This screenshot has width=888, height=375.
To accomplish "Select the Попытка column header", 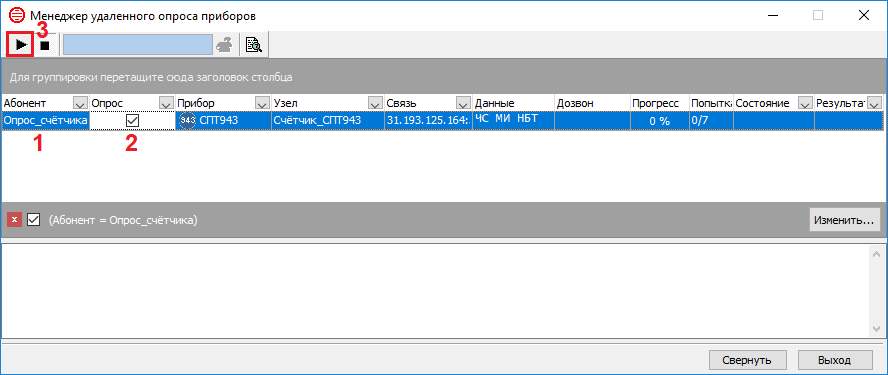I will (711, 103).
